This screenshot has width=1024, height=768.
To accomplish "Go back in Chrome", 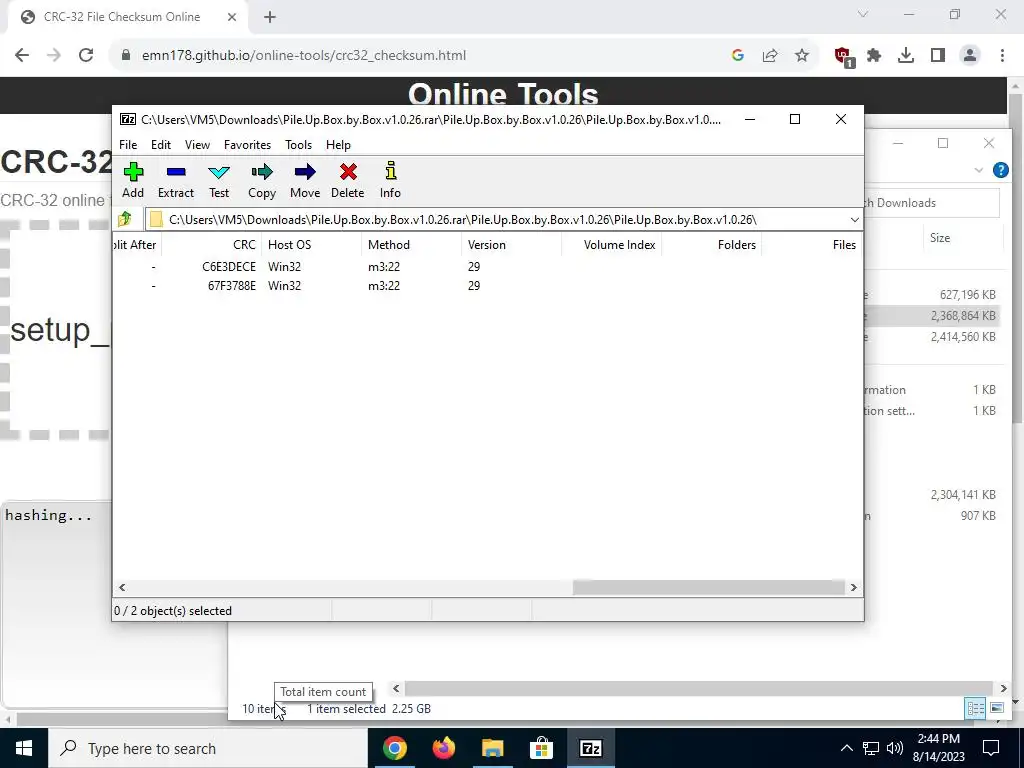I will pyautogui.click(x=22, y=56).
